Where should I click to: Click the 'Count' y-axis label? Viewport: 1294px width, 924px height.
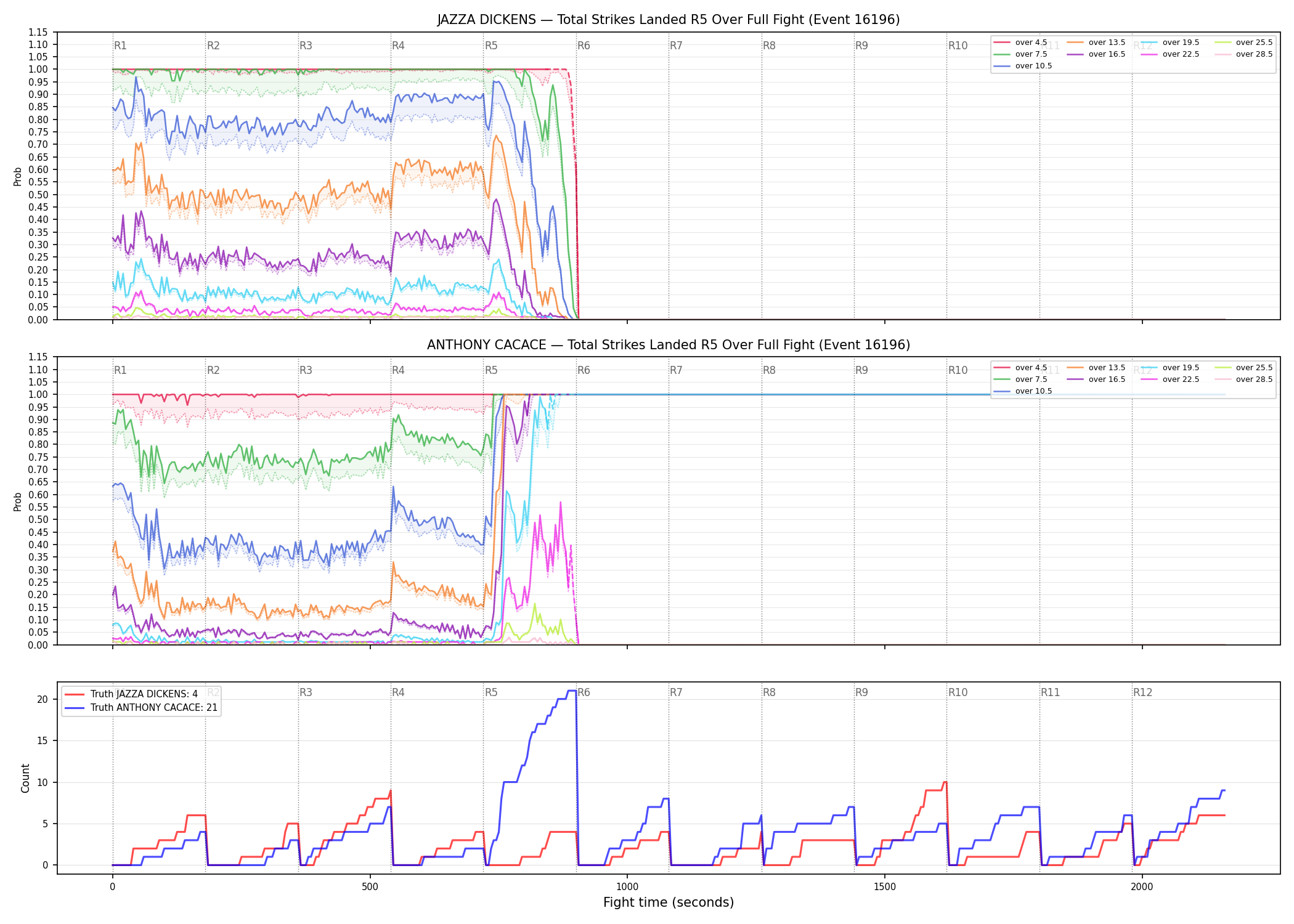point(25,778)
